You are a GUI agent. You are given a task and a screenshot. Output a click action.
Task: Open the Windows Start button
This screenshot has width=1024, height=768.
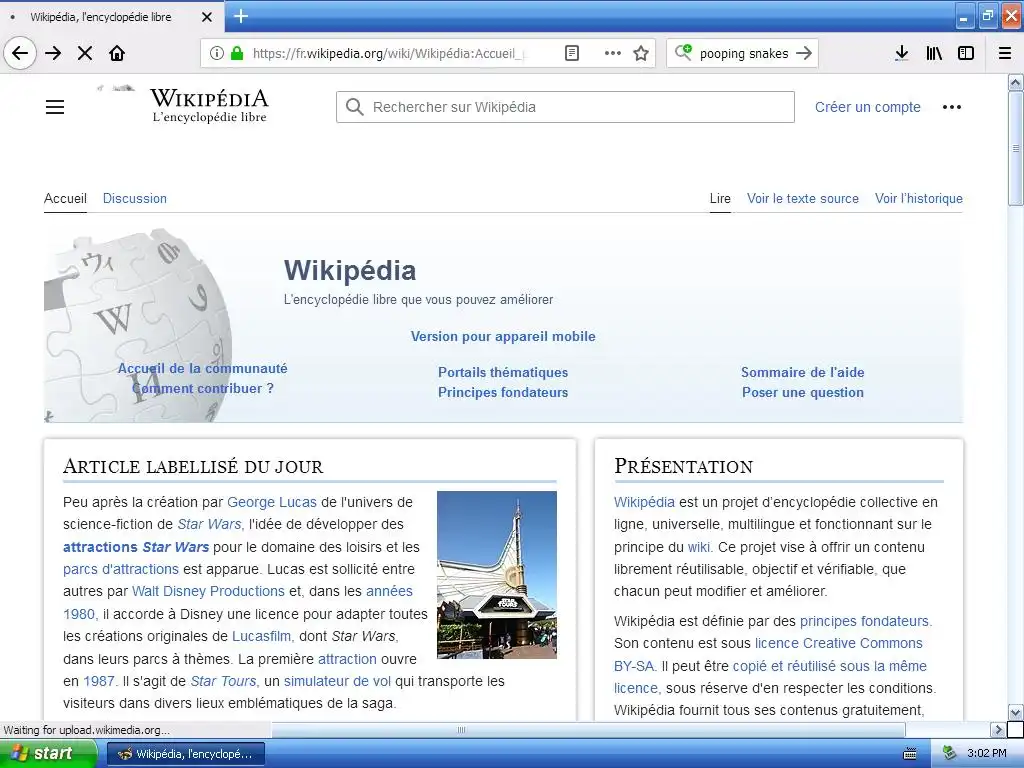click(x=48, y=754)
